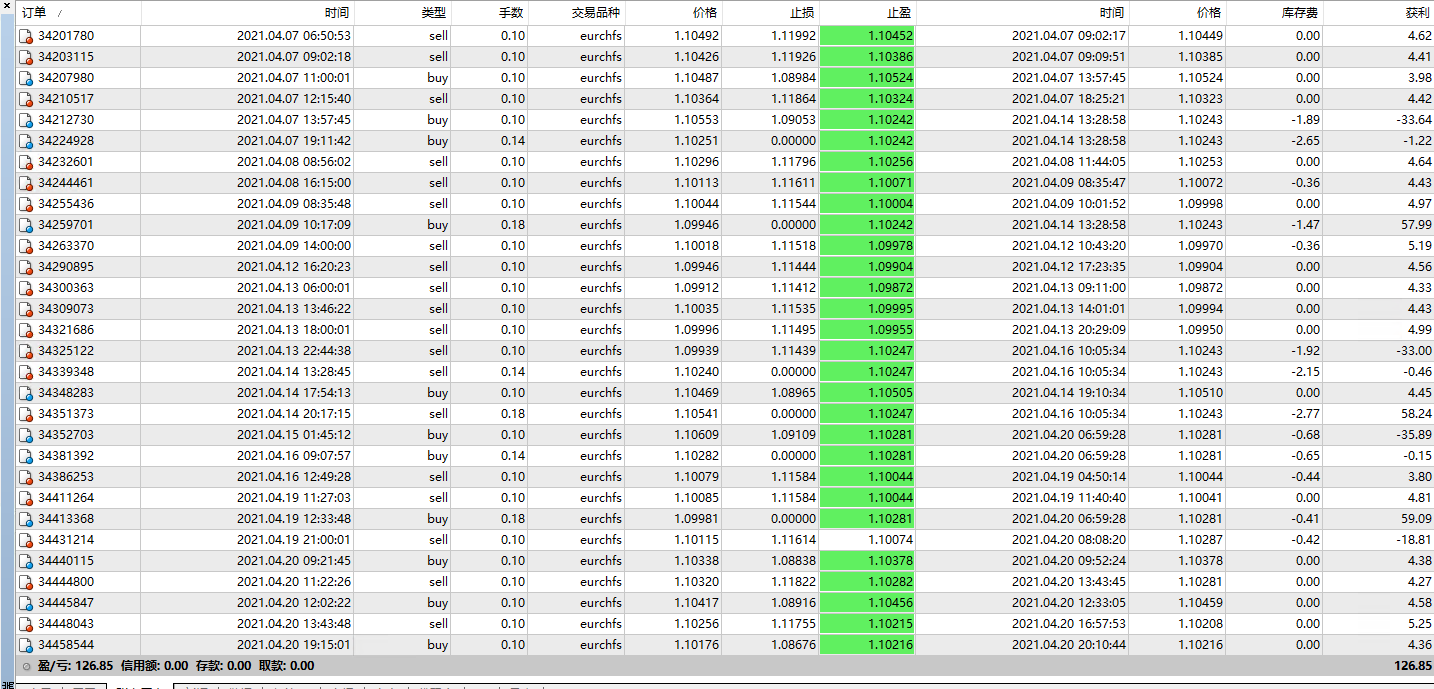This screenshot has height=689, width=1434.
Task: Click the buy order icon for 34348283
Action: (26, 393)
